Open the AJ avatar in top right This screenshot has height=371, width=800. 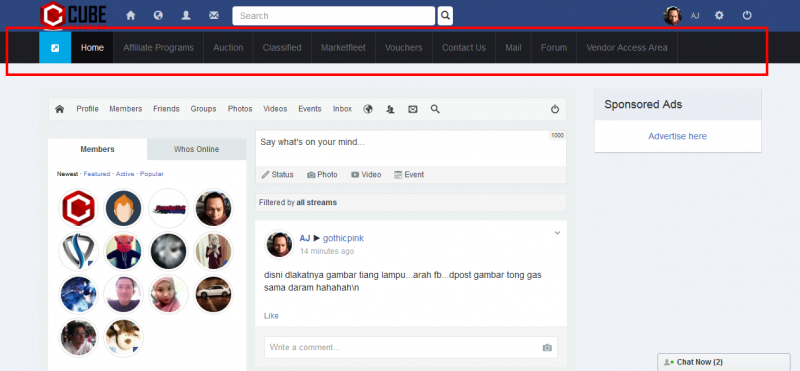(672, 16)
